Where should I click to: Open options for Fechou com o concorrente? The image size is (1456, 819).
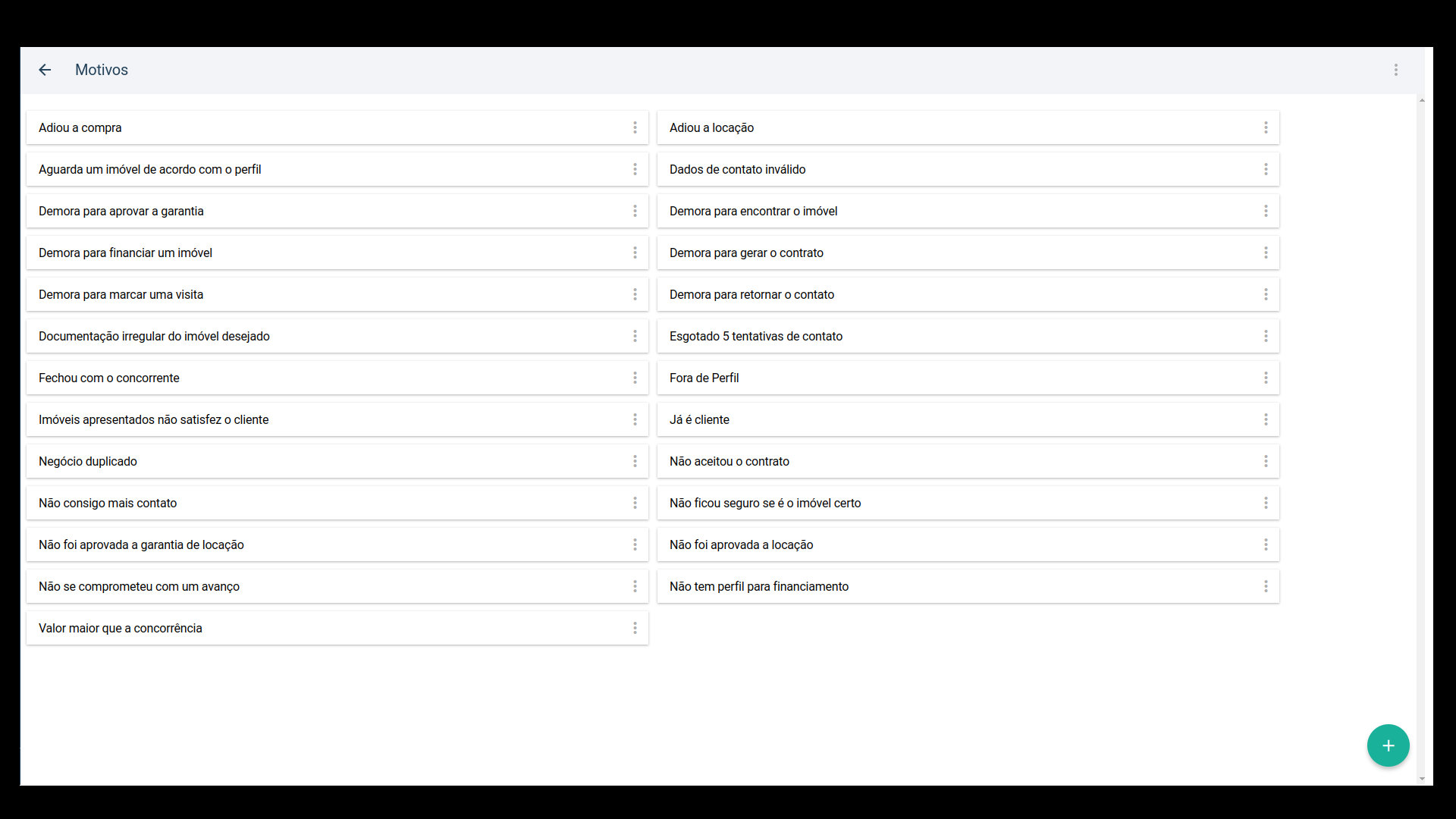[x=635, y=378]
